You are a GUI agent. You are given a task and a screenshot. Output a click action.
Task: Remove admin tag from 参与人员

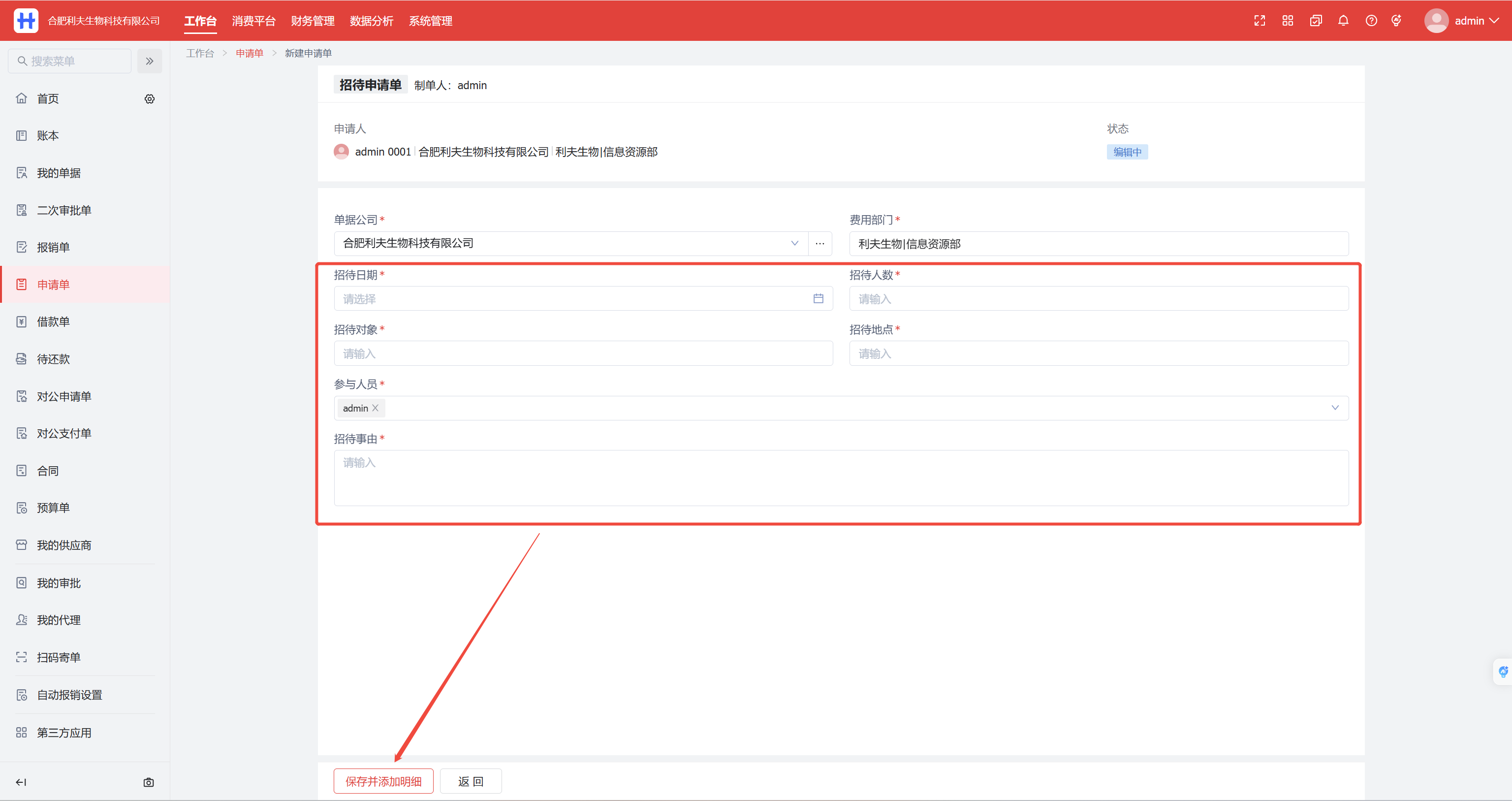376,408
